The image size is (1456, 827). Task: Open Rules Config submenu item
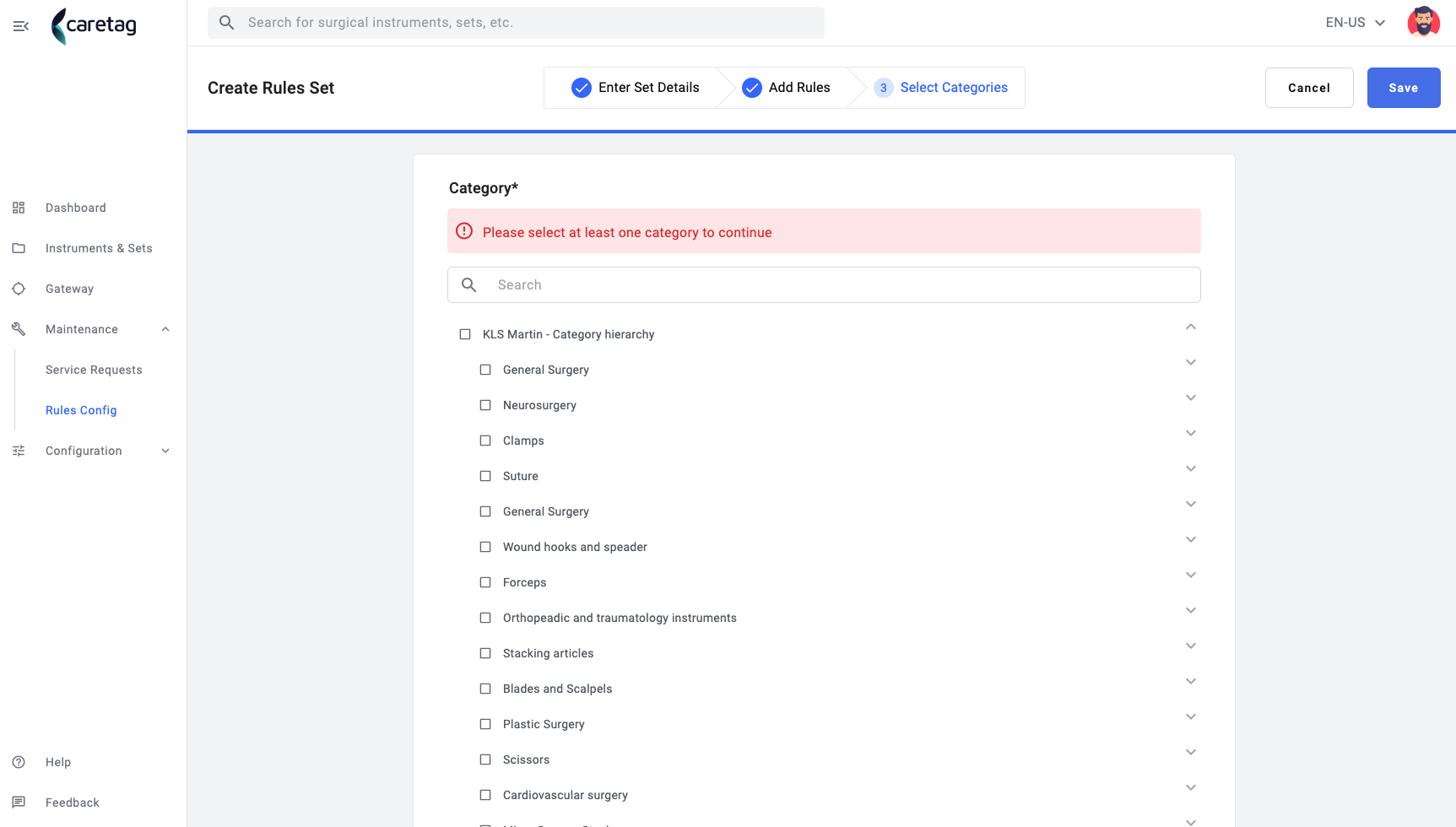[81, 410]
